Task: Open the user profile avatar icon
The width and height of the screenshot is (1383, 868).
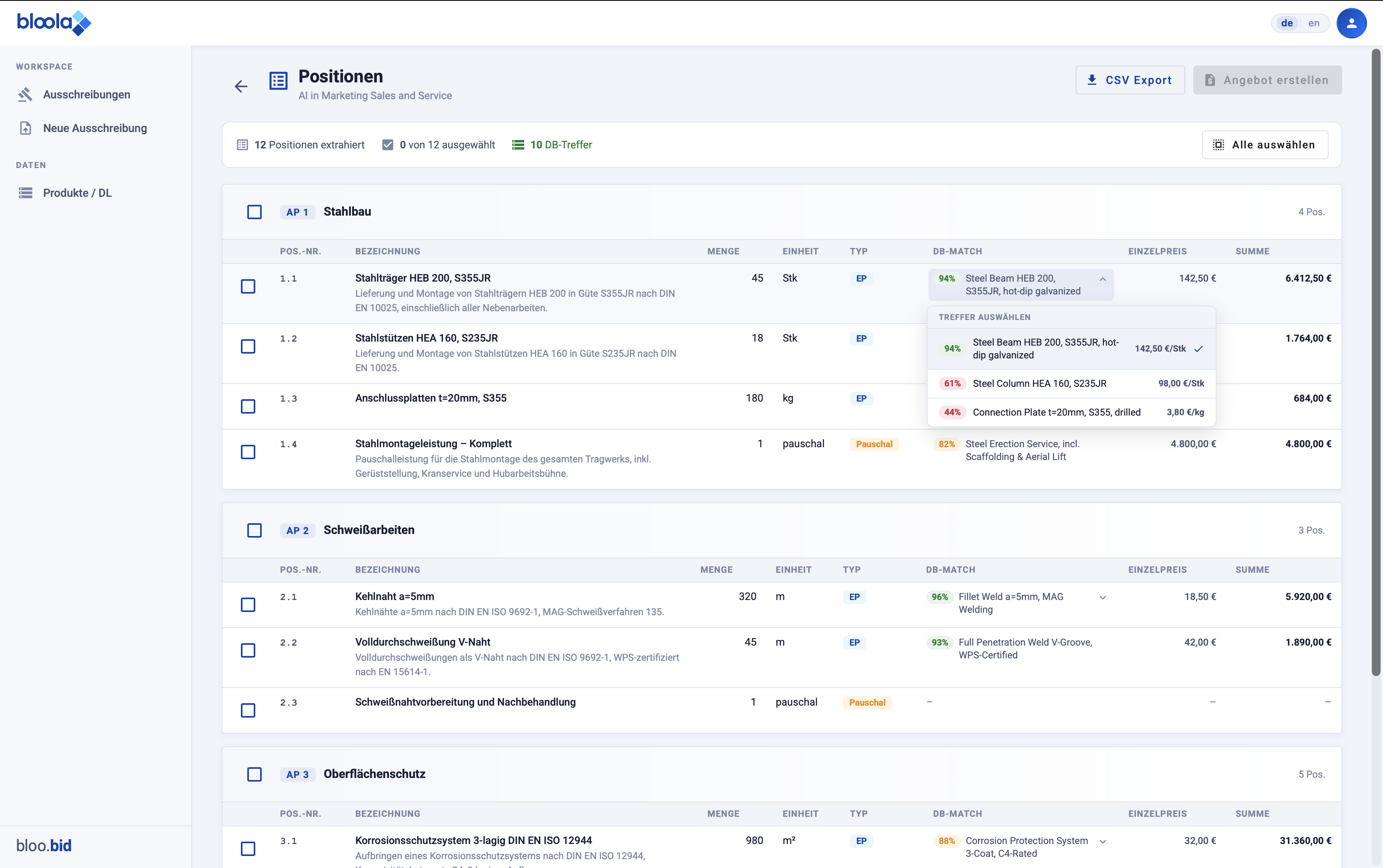Action: coord(1351,24)
